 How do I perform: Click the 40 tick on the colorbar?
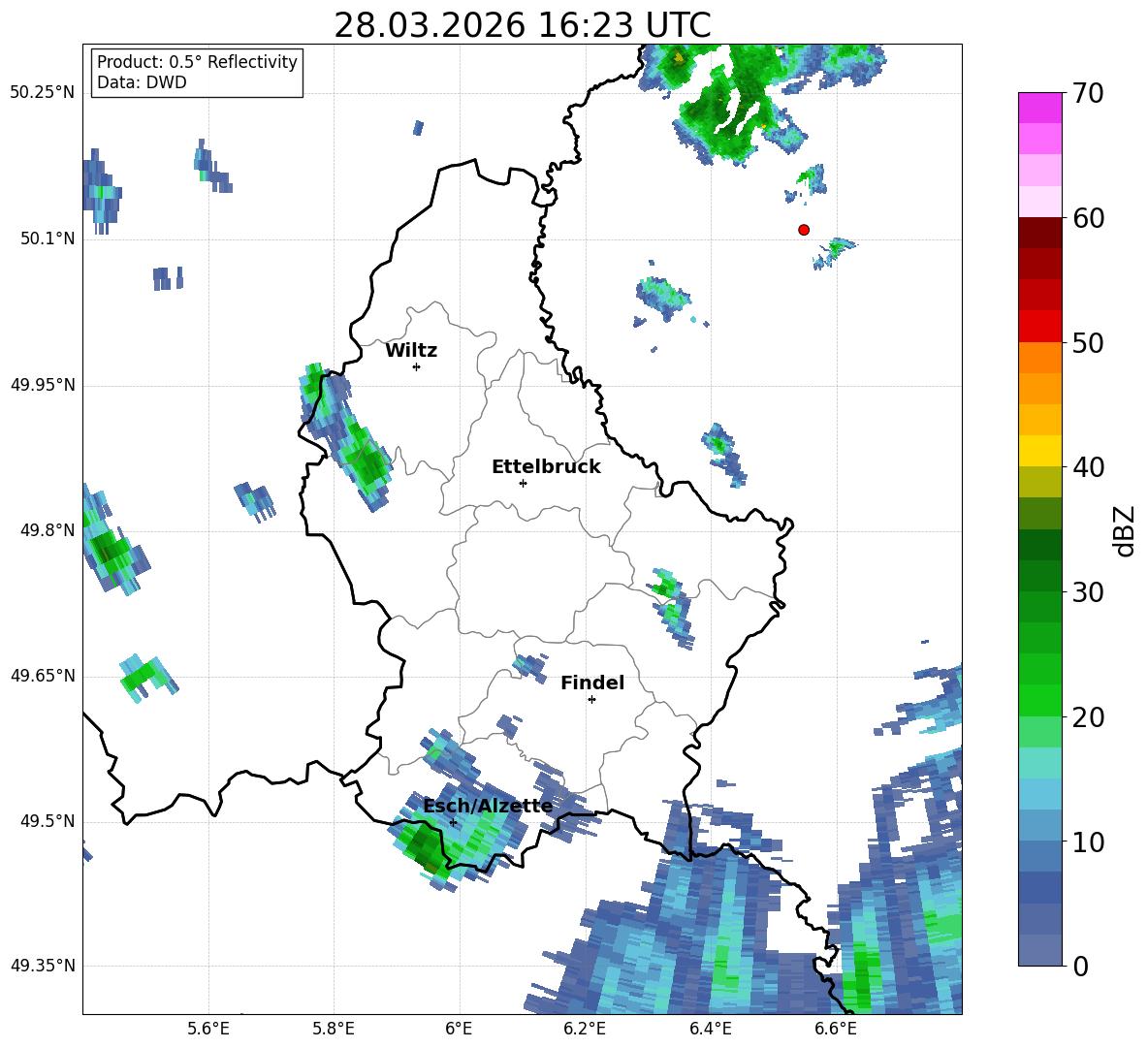pos(1088,467)
